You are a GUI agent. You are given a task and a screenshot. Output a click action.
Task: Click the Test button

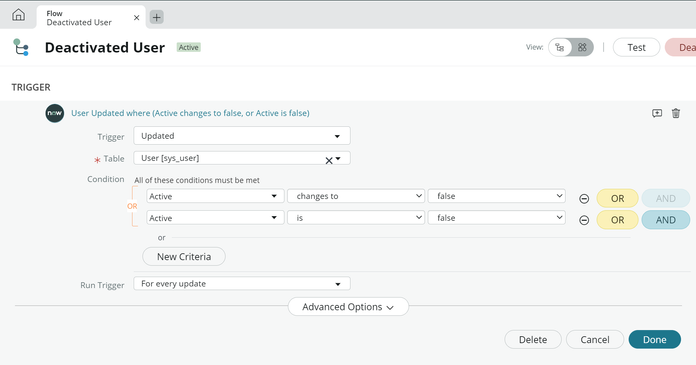(x=636, y=48)
